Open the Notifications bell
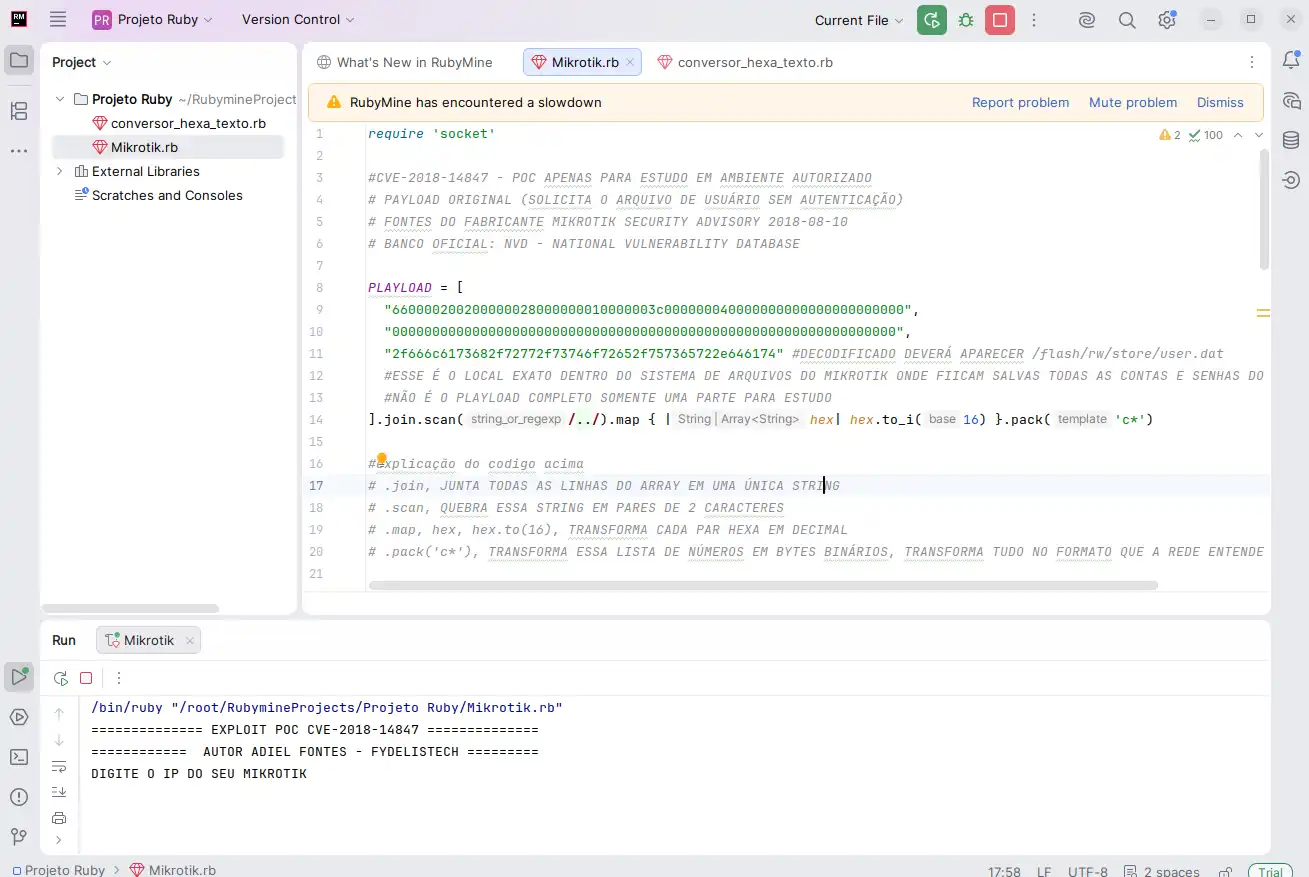 1291,60
